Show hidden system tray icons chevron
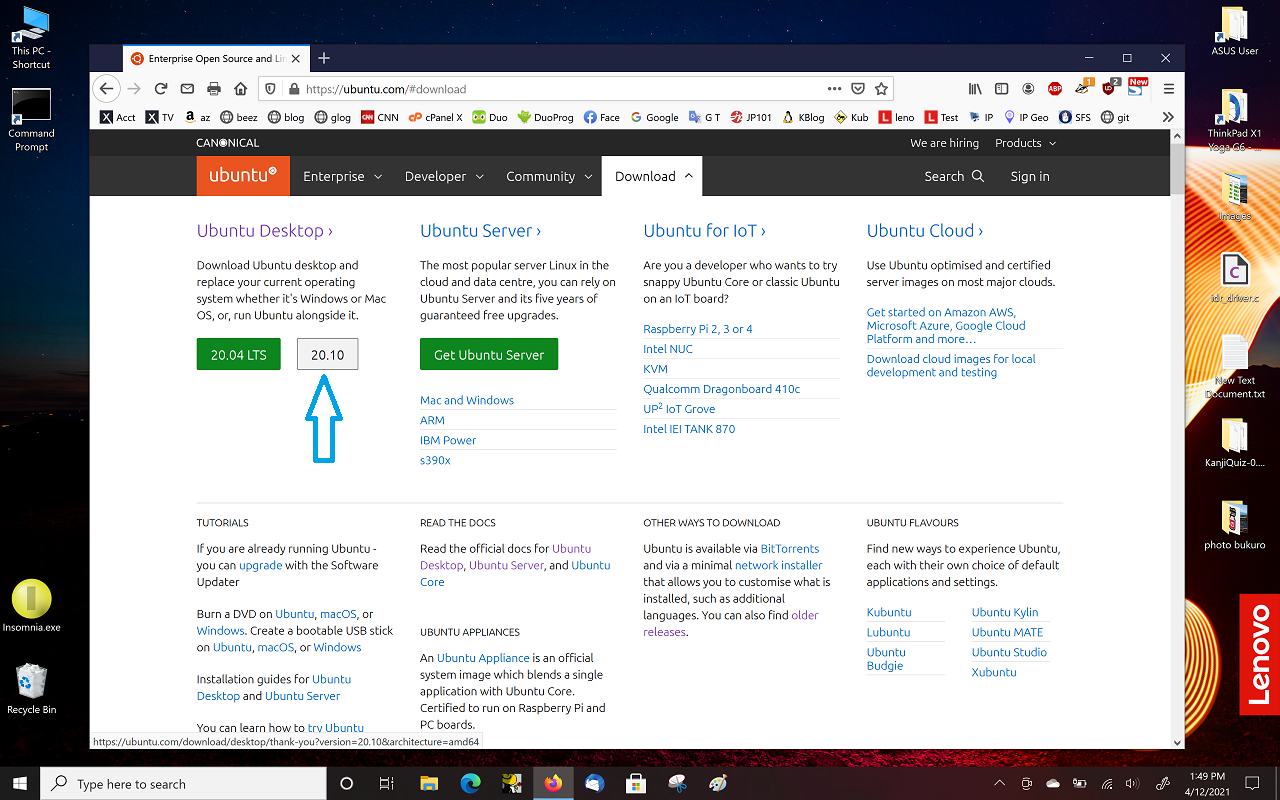This screenshot has height=800, width=1280. (1000, 784)
